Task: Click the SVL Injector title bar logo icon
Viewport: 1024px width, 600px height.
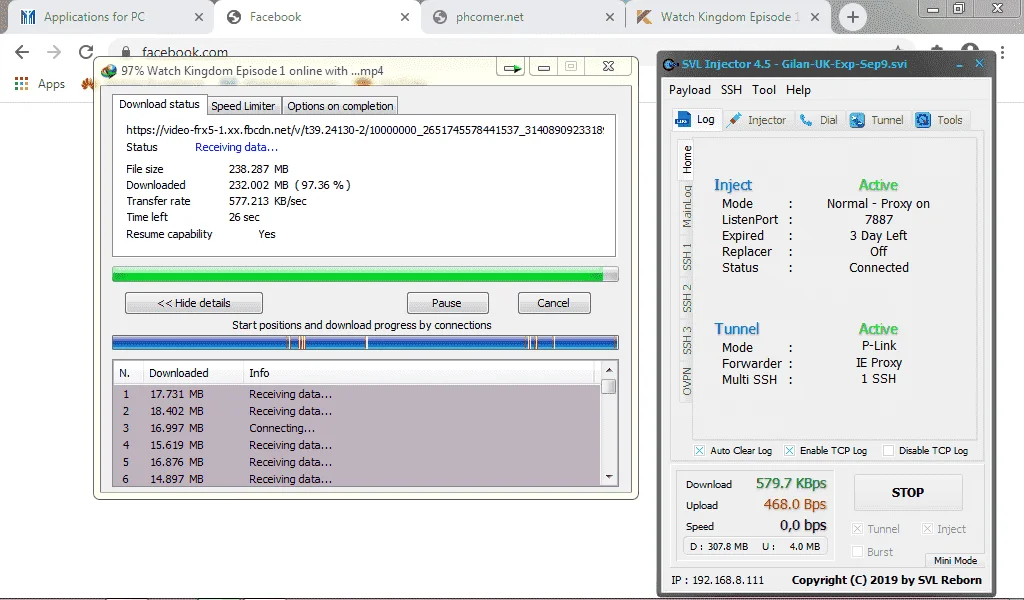Action: tap(671, 64)
